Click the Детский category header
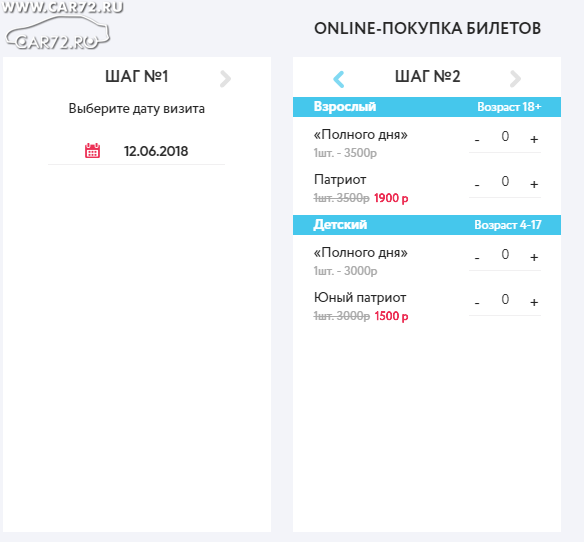The height and width of the screenshot is (542, 584). click(427, 225)
